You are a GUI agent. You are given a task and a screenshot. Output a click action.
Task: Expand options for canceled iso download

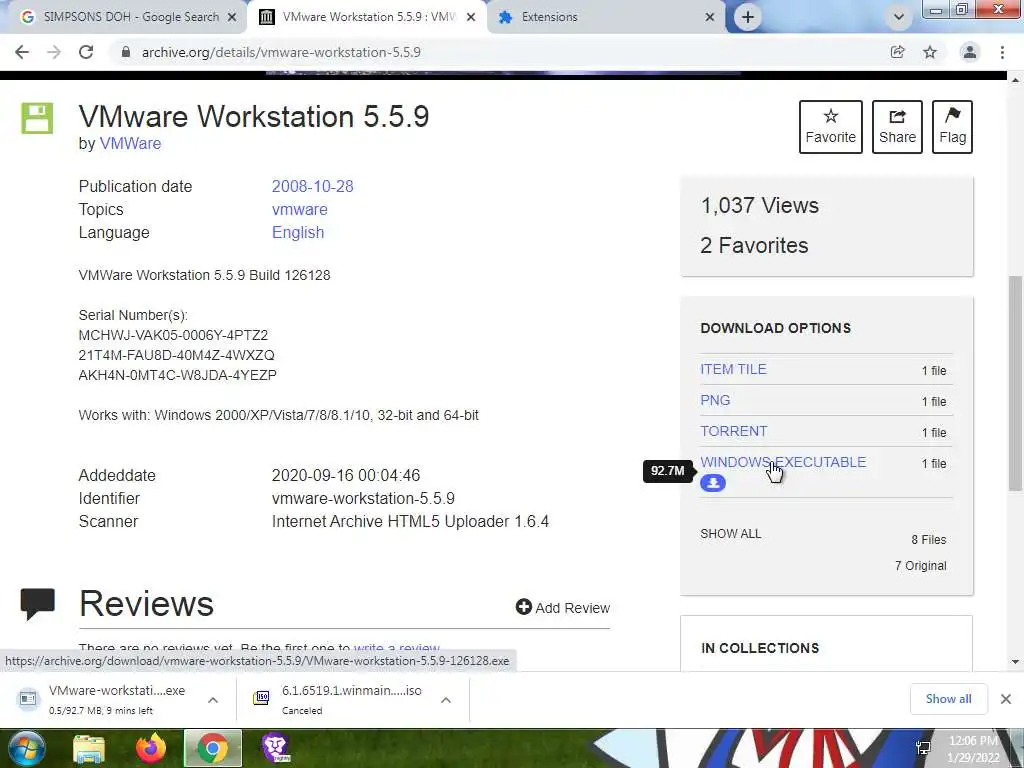click(446, 699)
